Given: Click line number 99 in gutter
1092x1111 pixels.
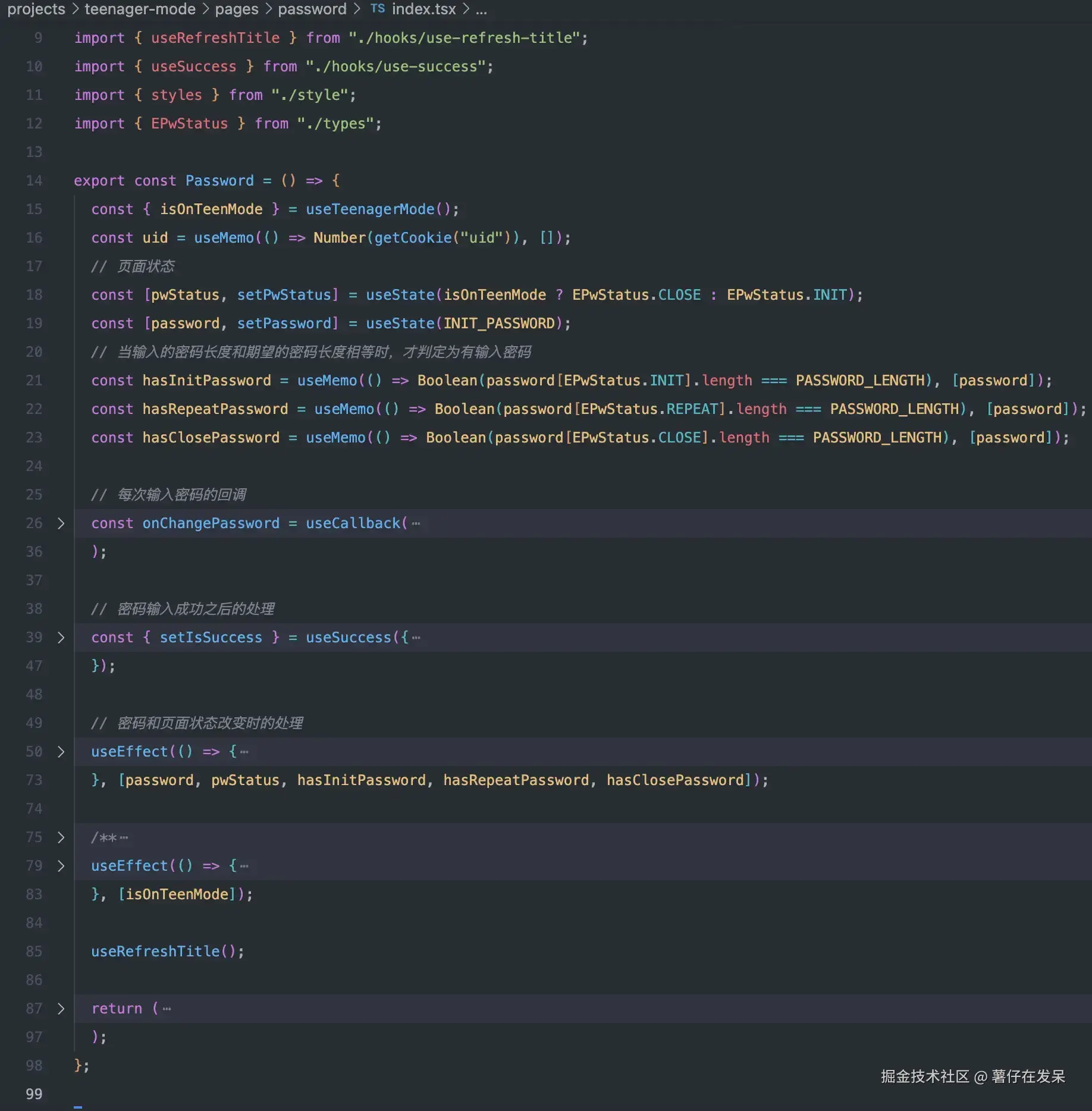Looking at the screenshot, I should coord(34,1094).
